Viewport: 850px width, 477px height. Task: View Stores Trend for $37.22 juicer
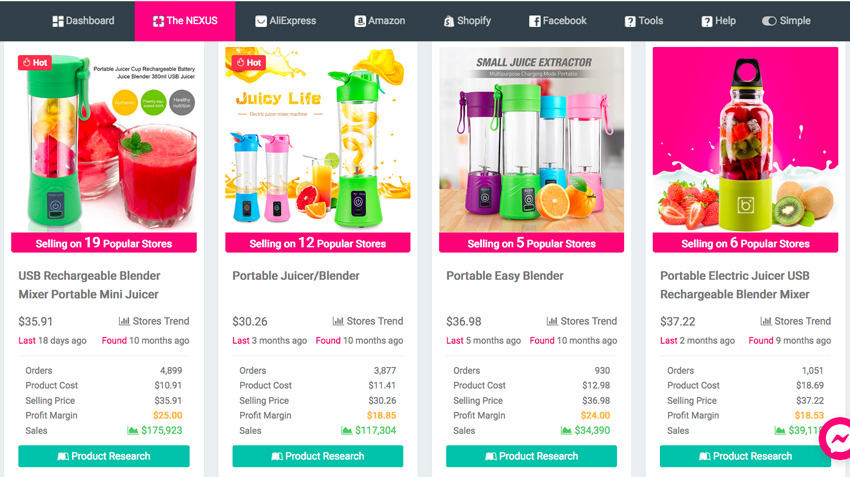click(x=795, y=321)
